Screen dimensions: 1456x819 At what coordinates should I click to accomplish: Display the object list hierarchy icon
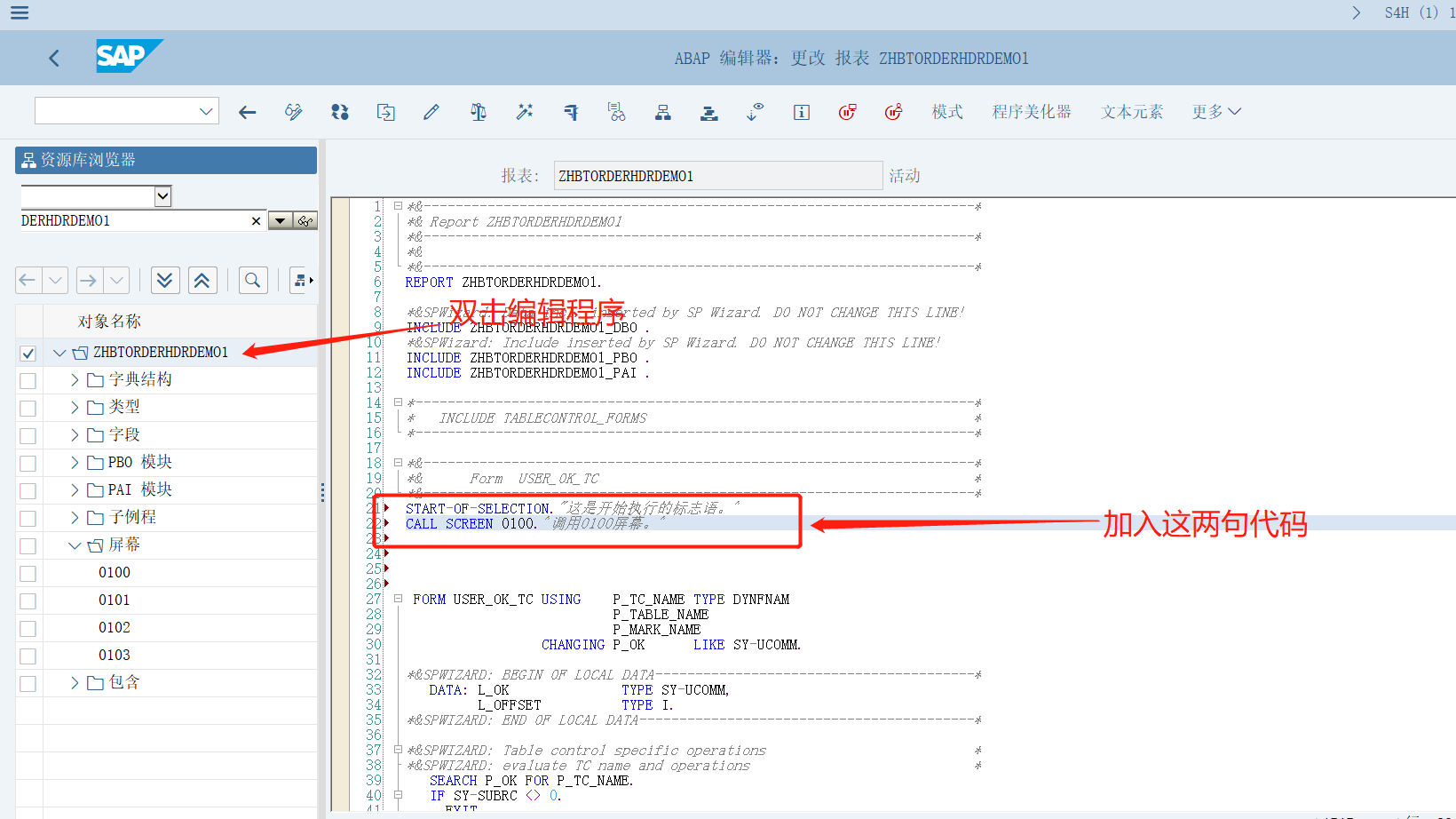663,112
